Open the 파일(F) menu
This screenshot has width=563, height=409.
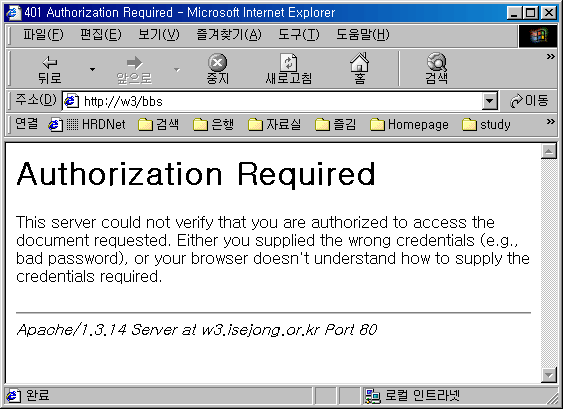point(43,35)
